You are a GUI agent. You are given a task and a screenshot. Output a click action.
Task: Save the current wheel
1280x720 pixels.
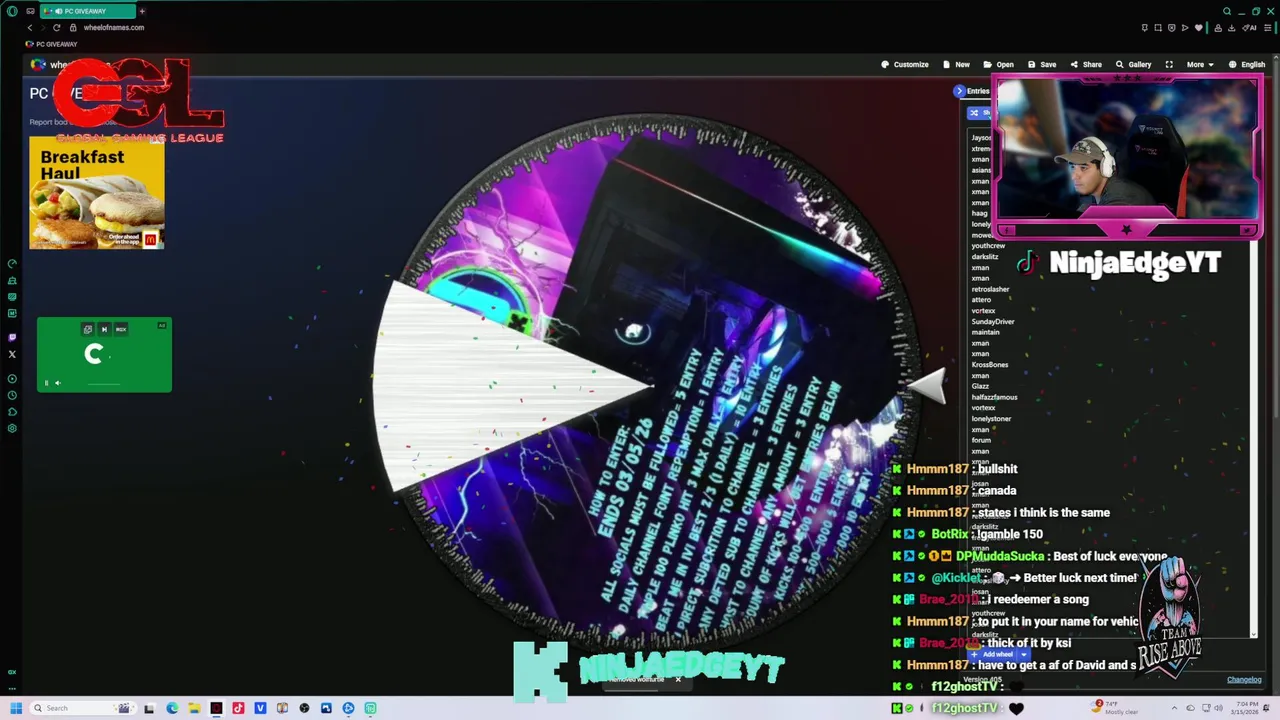click(x=1042, y=64)
